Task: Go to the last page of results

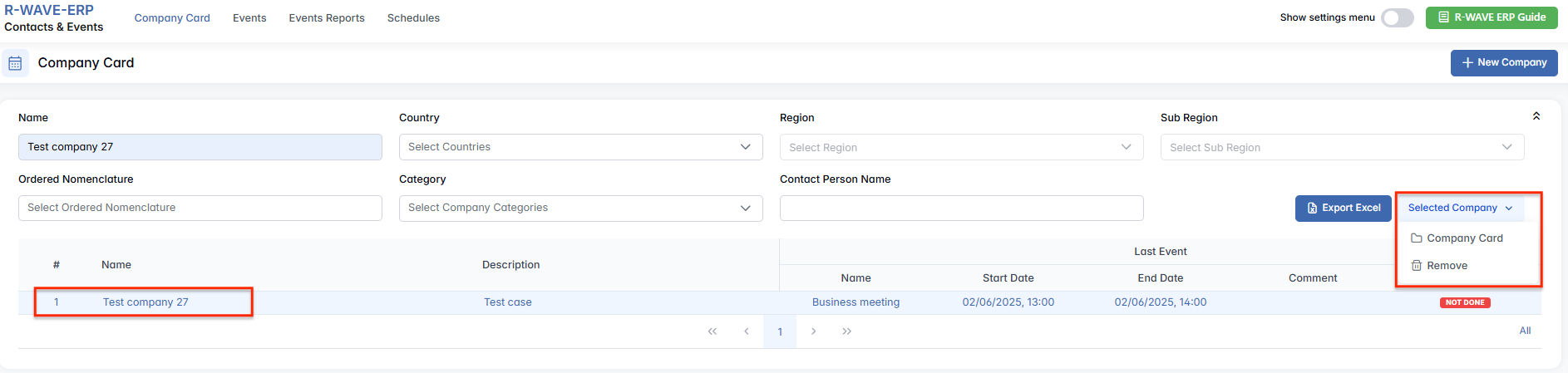Action: coord(846,331)
